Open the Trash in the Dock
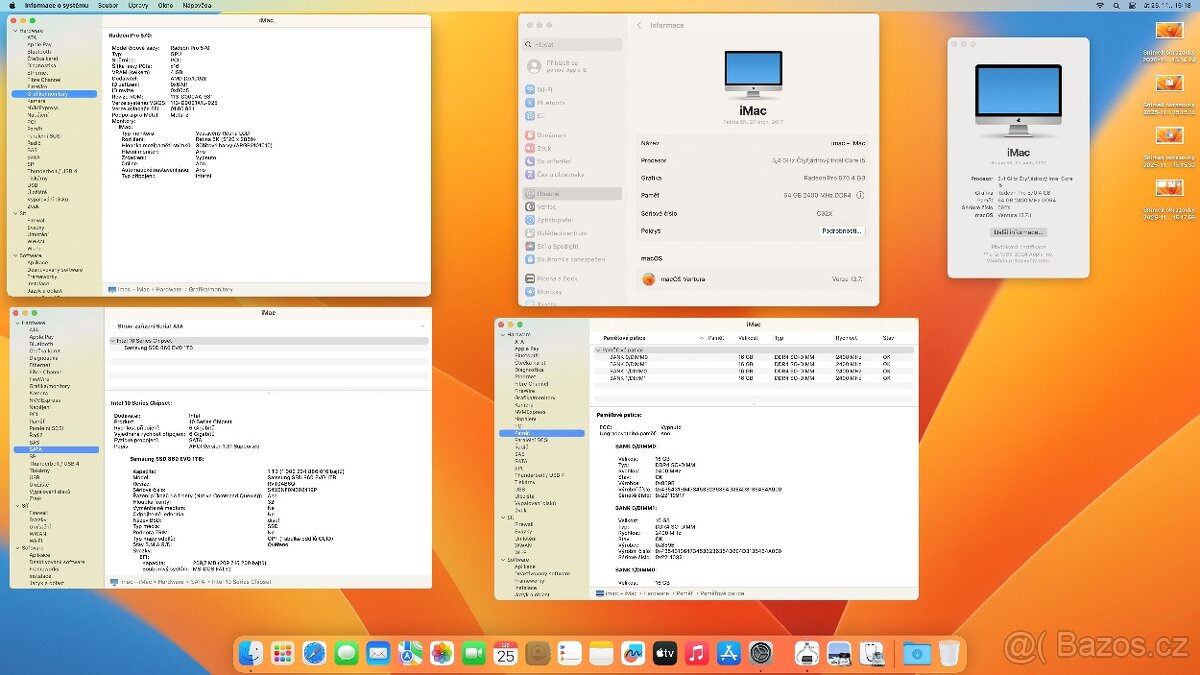Screen dimensions: 1200x675 [950, 653]
